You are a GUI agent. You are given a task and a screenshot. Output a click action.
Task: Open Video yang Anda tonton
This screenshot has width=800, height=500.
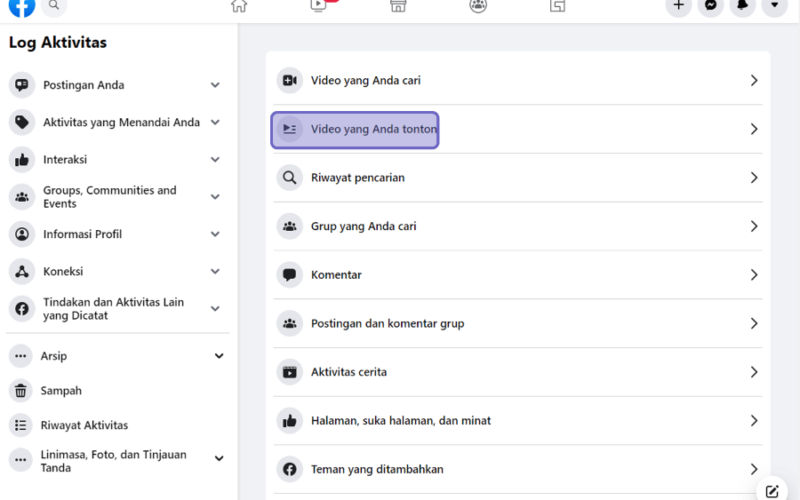tap(518, 129)
